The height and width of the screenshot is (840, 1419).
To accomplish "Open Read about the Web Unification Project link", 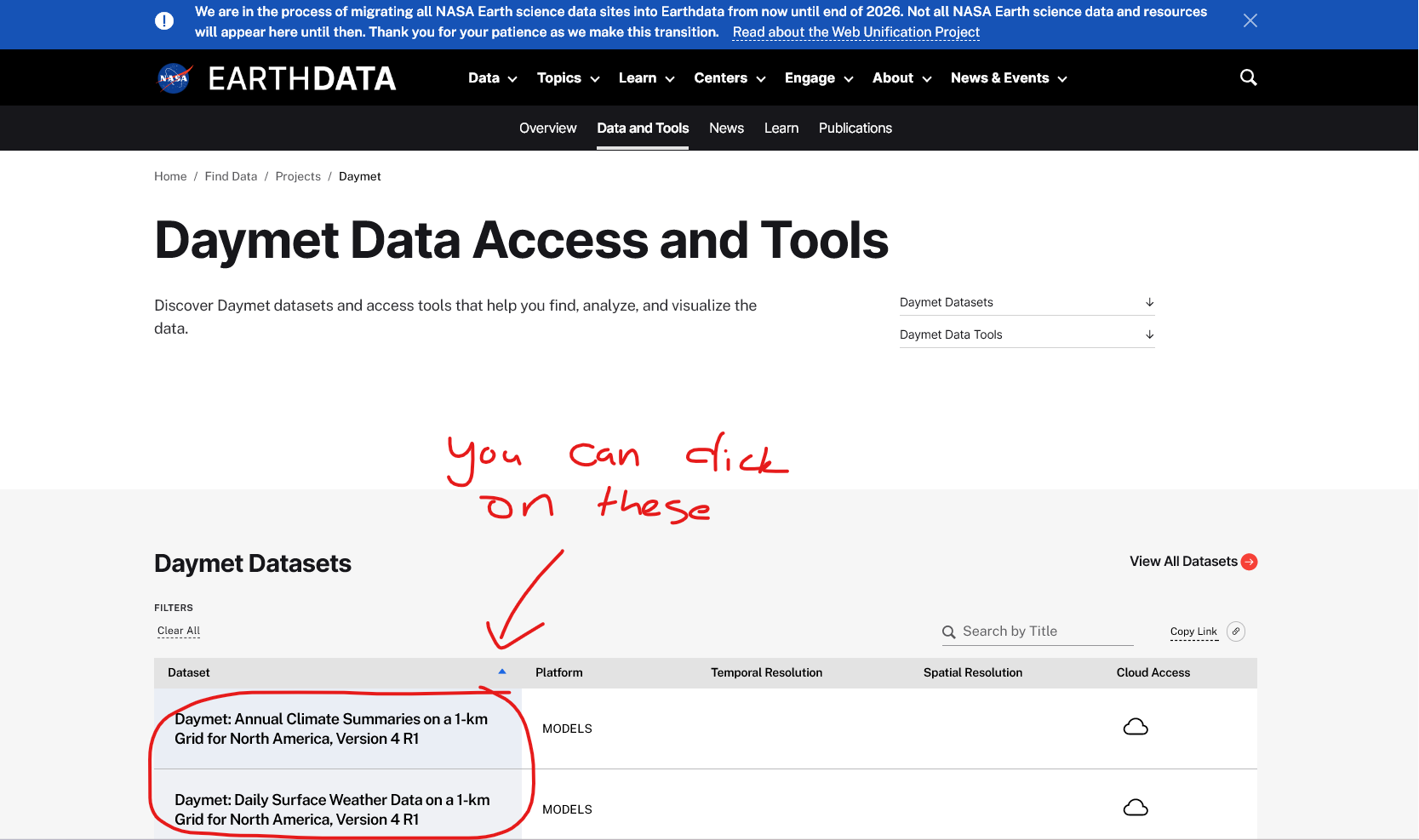I will [x=855, y=32].
